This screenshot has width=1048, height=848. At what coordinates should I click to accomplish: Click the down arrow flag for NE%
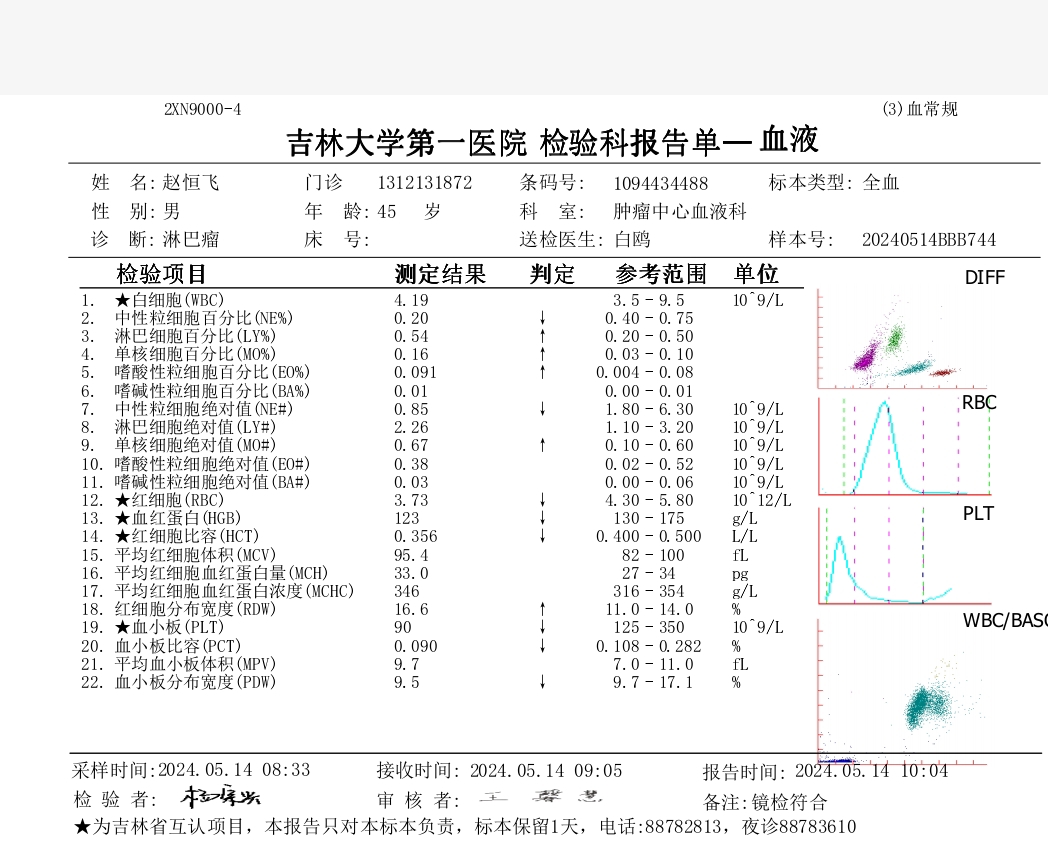(543, 318)
